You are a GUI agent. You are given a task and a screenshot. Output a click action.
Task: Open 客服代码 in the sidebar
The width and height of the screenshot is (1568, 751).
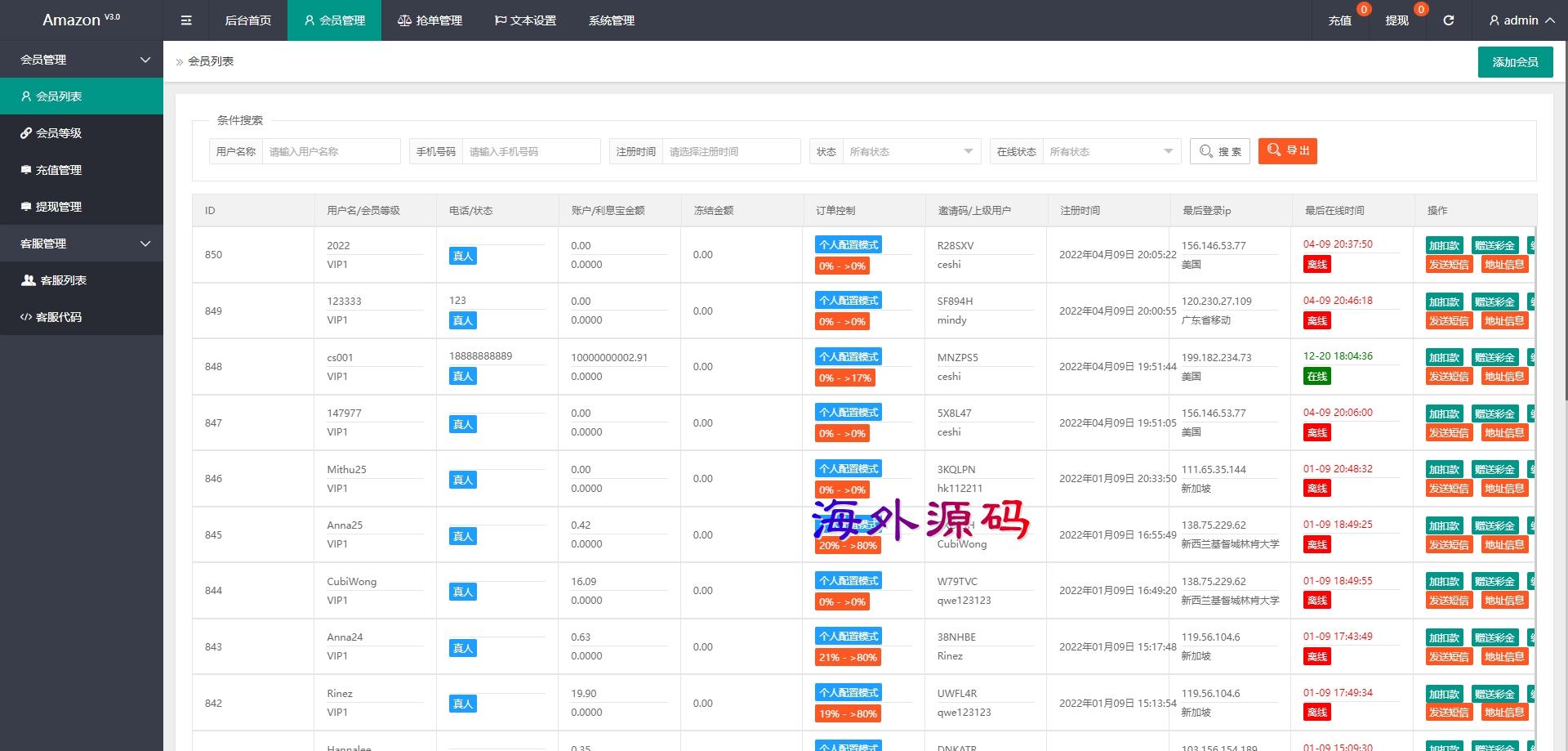coord(82,317)
